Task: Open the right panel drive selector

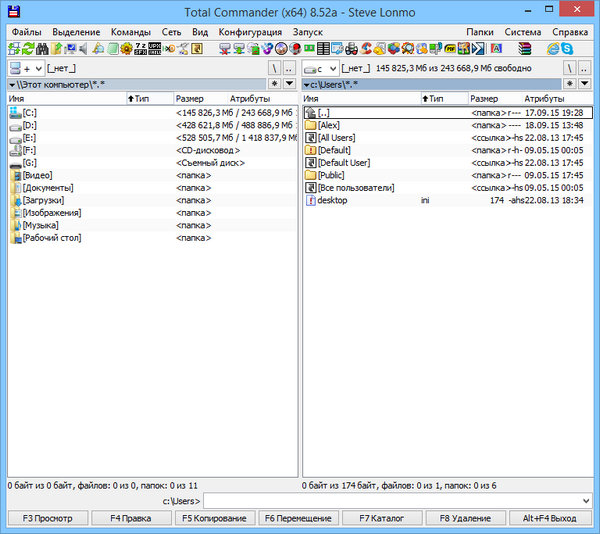Action: click(321, 68)
